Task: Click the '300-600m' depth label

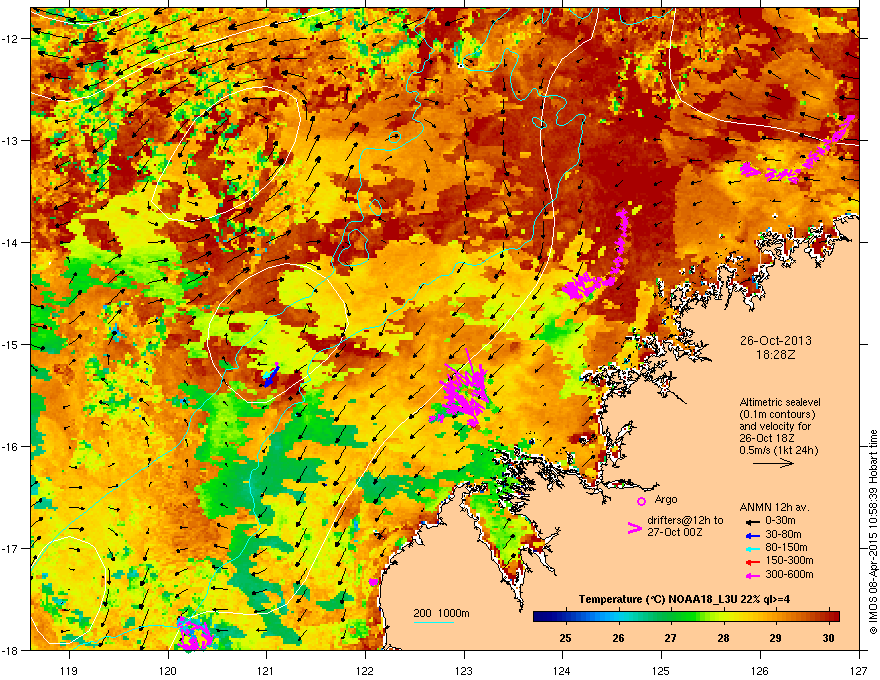Action: click(x=789, y=575)
